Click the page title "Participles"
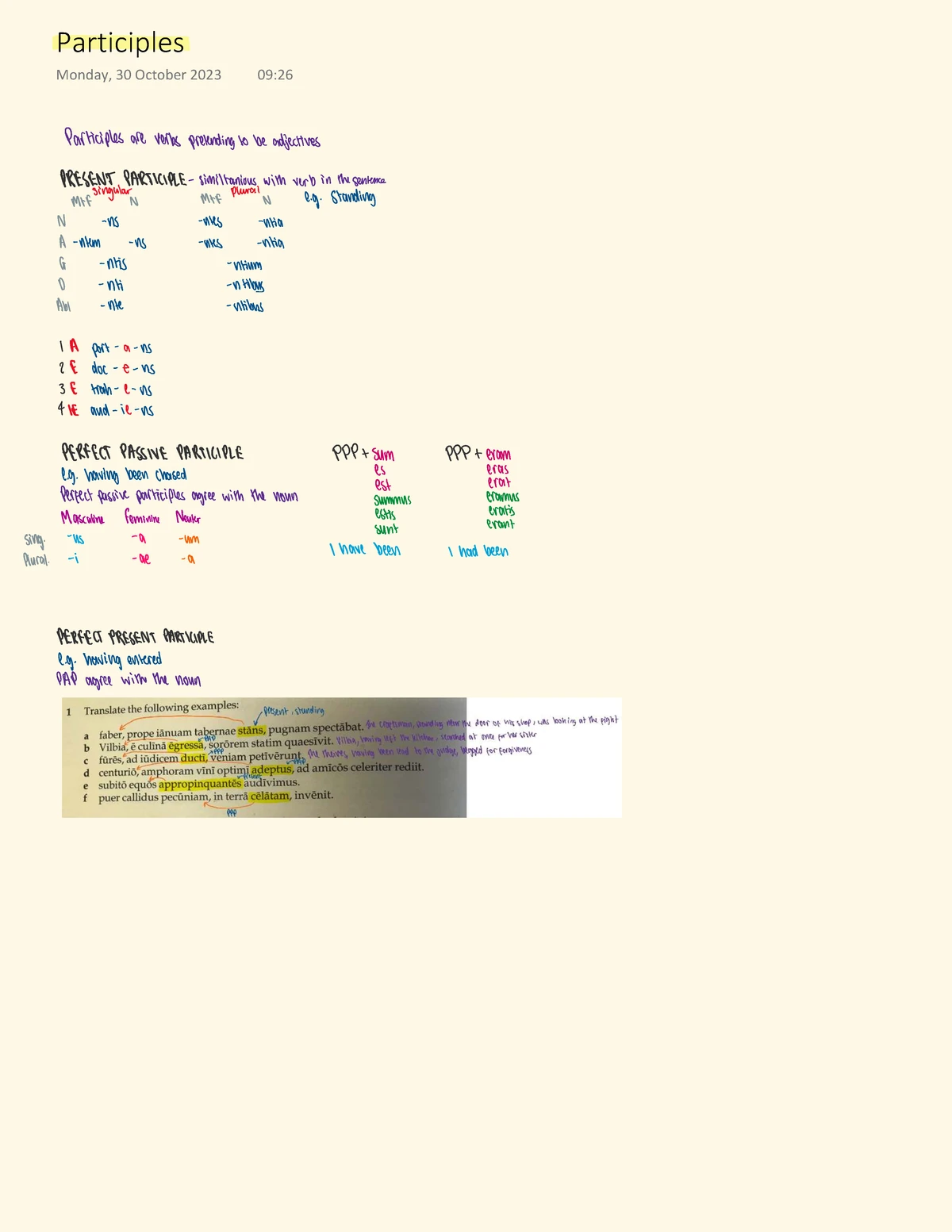Viewport: 952px width, 1232px height. tap(121, 43)
